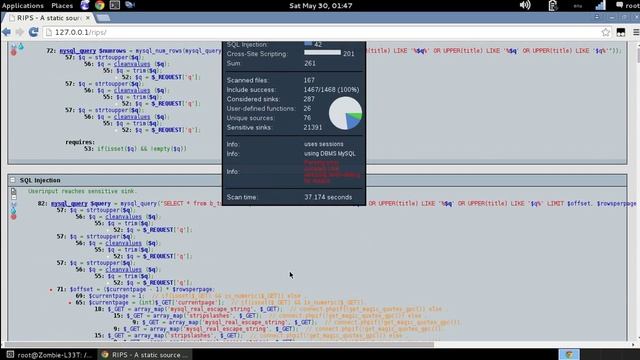Go back in the browser
The image size is (640, 360).
point(7,32)
